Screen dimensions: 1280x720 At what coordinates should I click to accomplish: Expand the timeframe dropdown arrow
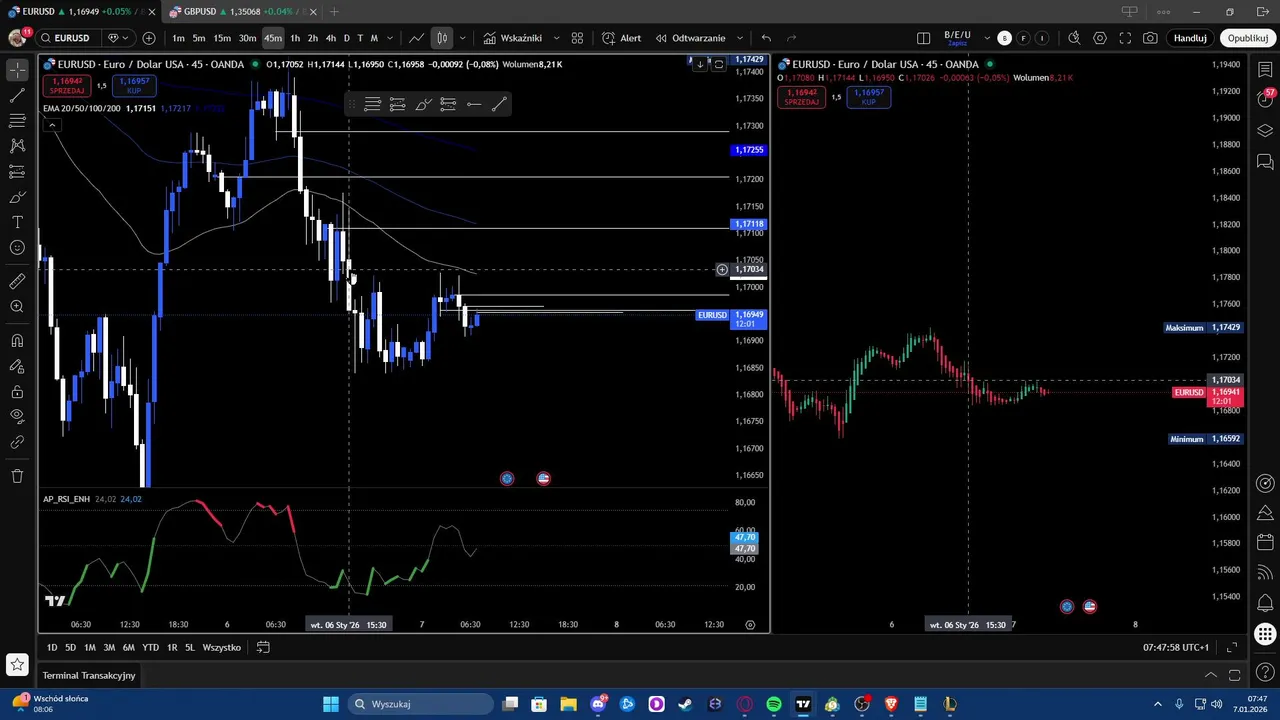[389, 38]
